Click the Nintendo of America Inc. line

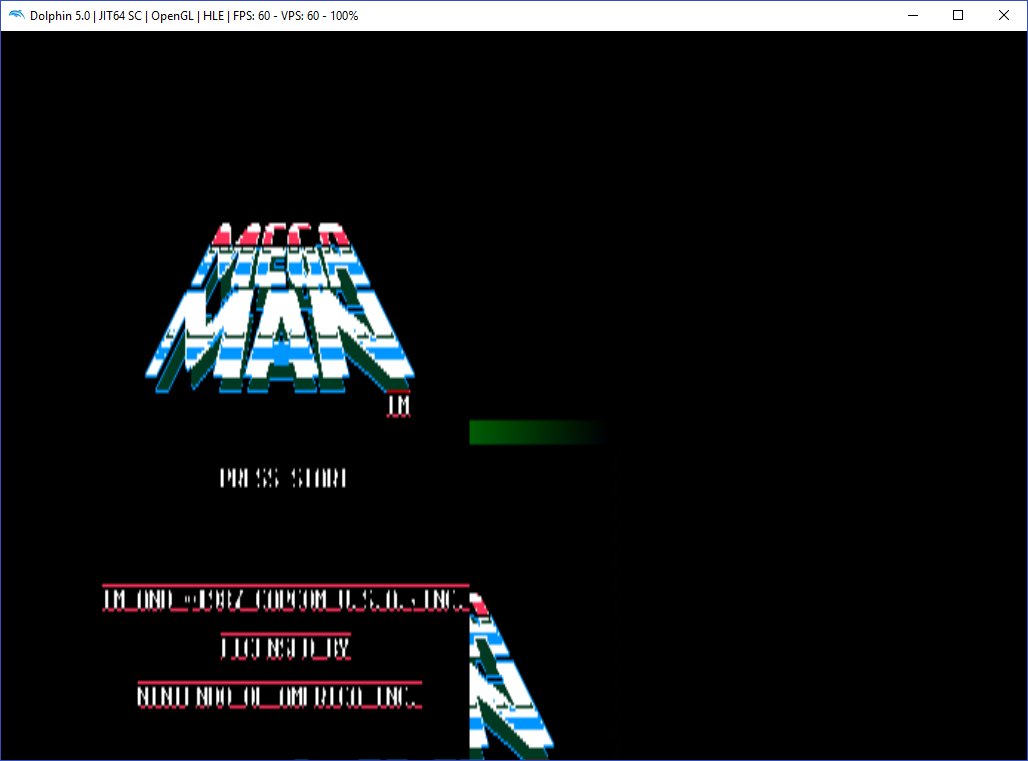click(x=279, y=695)
